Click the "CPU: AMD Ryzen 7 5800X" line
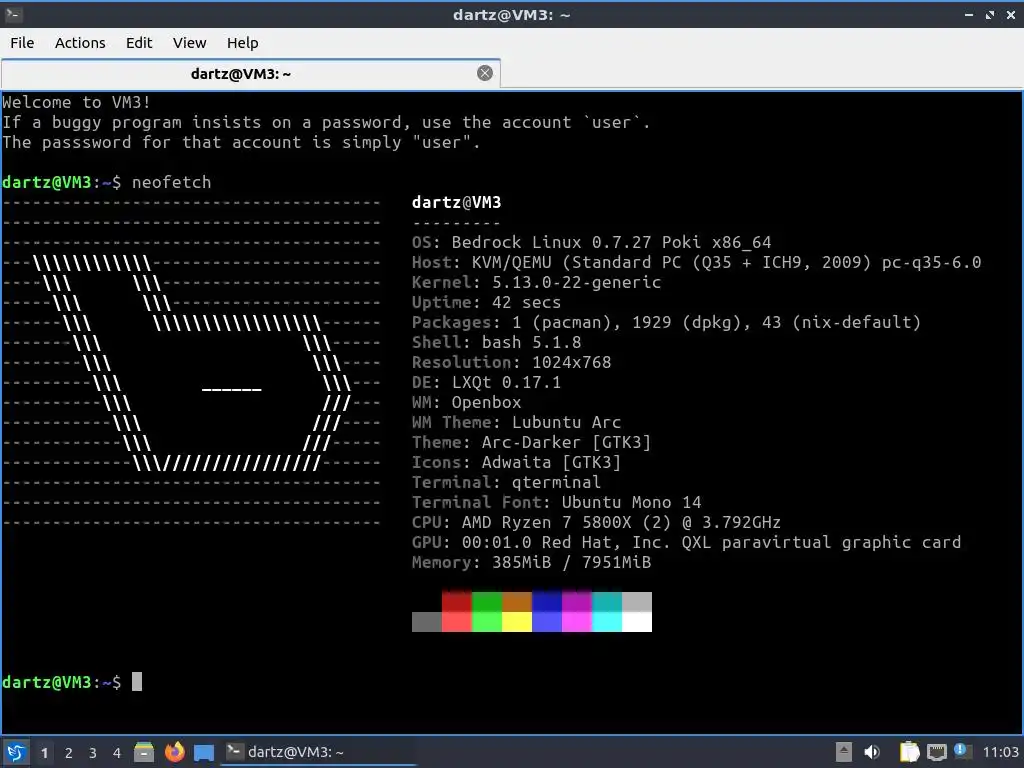 596,522
